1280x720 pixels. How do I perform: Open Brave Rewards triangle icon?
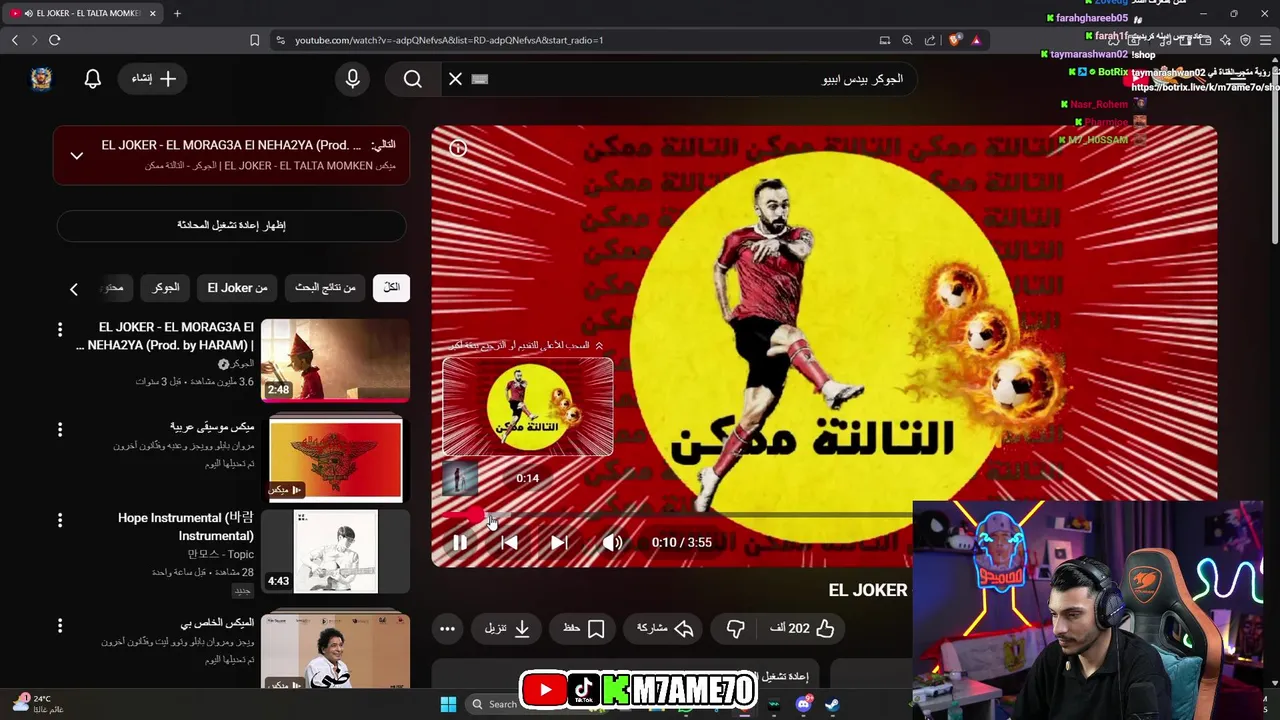(x=976, y=40)
